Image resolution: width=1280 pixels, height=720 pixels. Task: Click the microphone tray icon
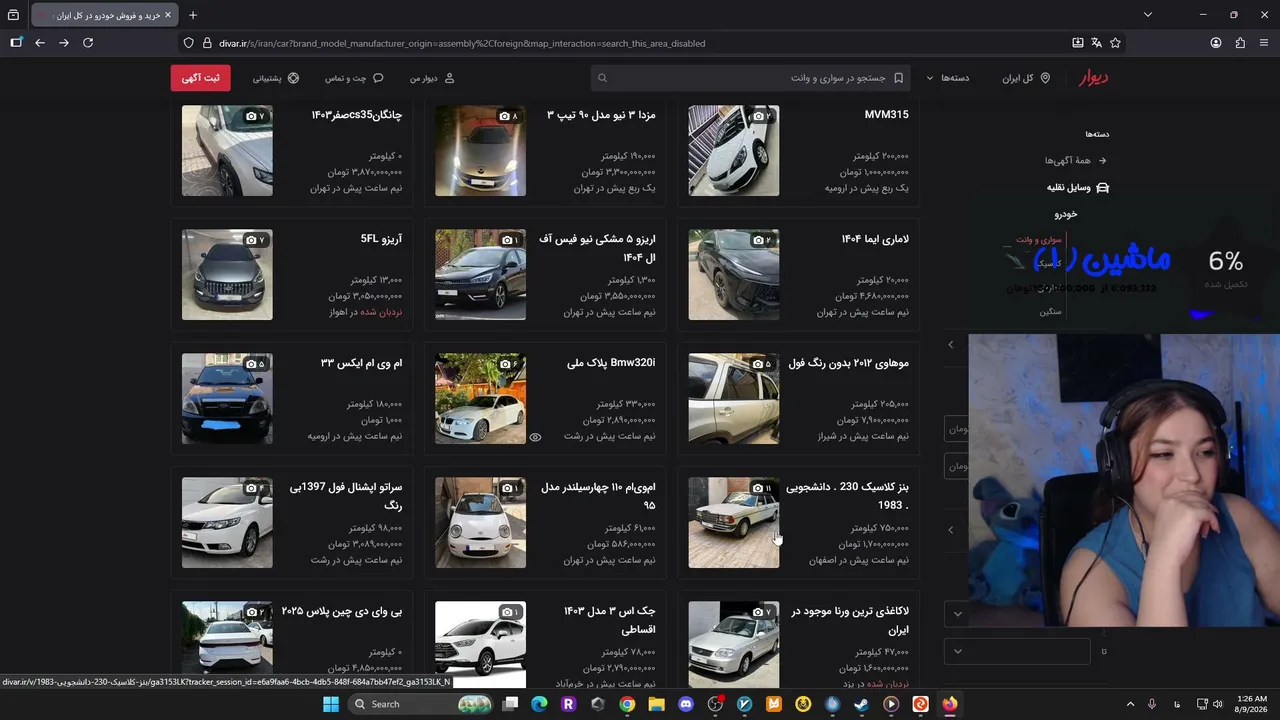[1152, 704]
